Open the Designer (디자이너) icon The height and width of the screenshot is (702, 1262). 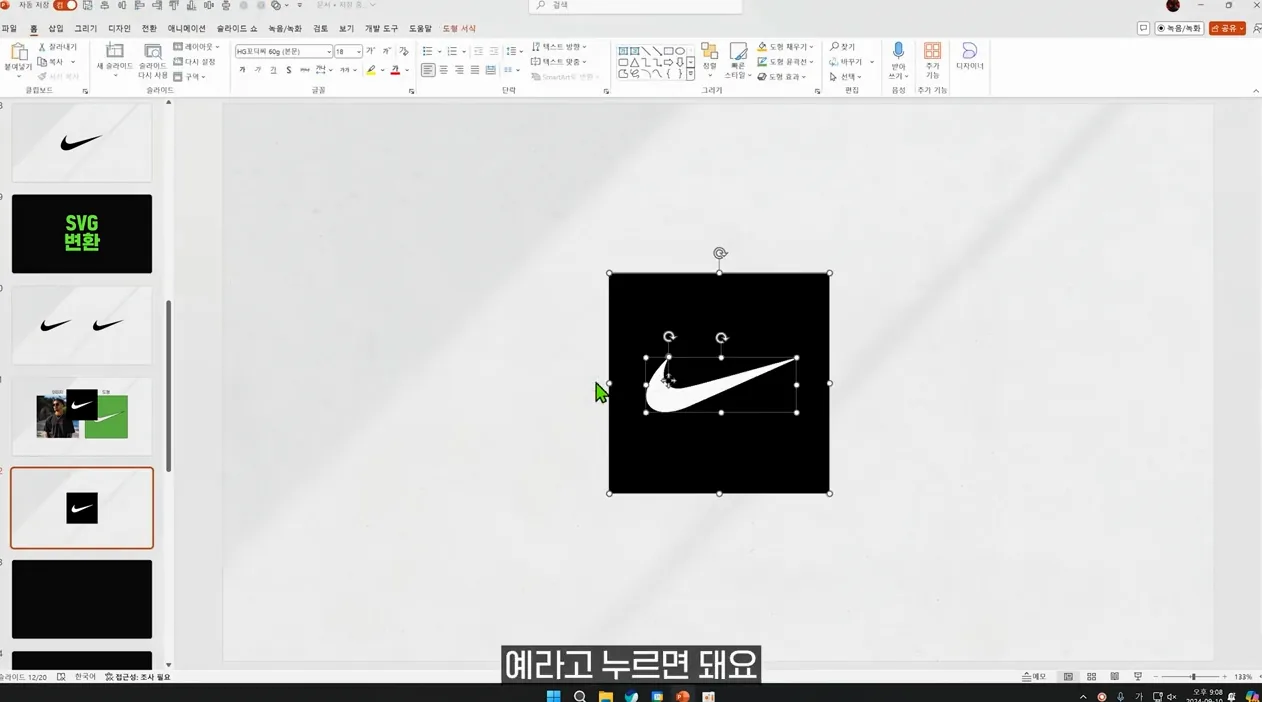coord(969,52)
